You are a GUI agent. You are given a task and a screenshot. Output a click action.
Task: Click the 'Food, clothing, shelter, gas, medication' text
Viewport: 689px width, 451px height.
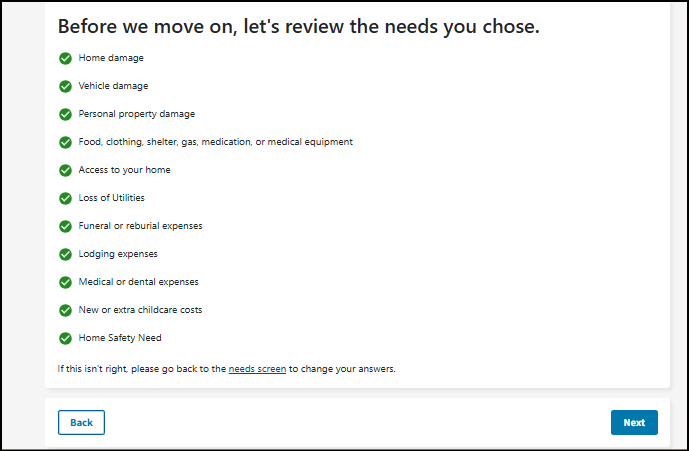coord(215,142)
